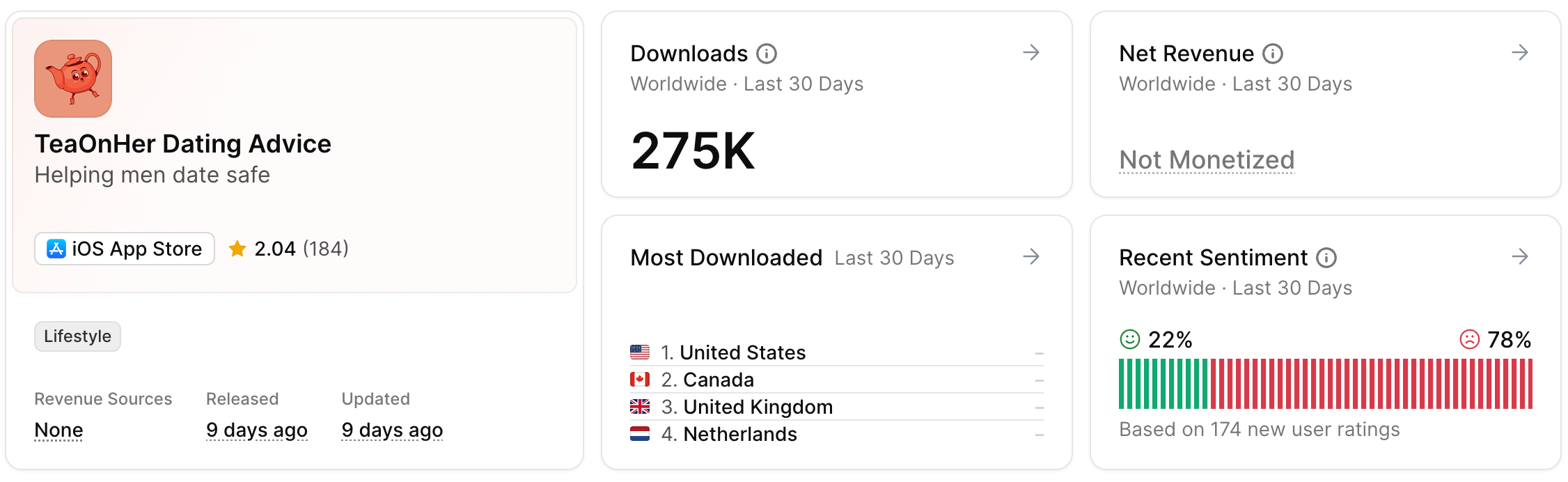
Task: Select the Lifestyle category tag
Action: [x=77, y=336]
